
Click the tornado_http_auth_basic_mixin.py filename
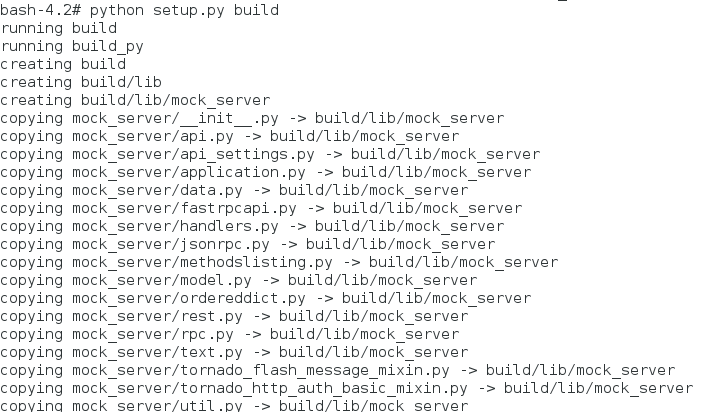[x=325, y=388]
